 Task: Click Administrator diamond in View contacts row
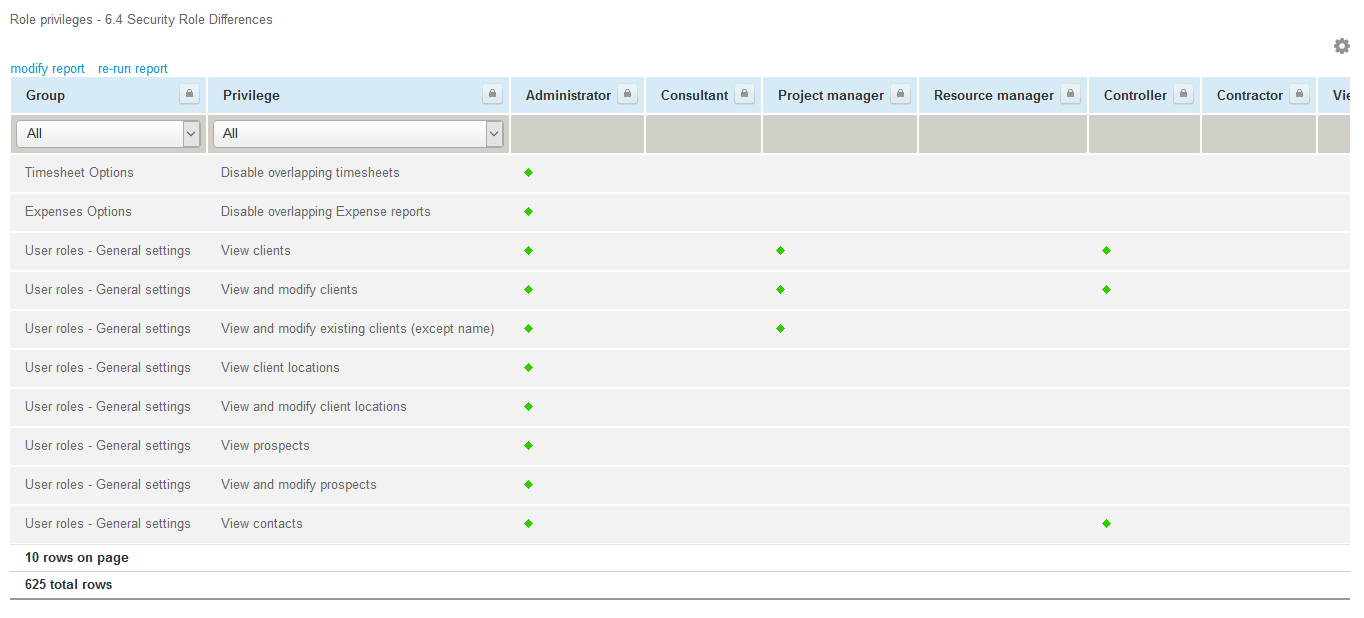pos(529,523)
